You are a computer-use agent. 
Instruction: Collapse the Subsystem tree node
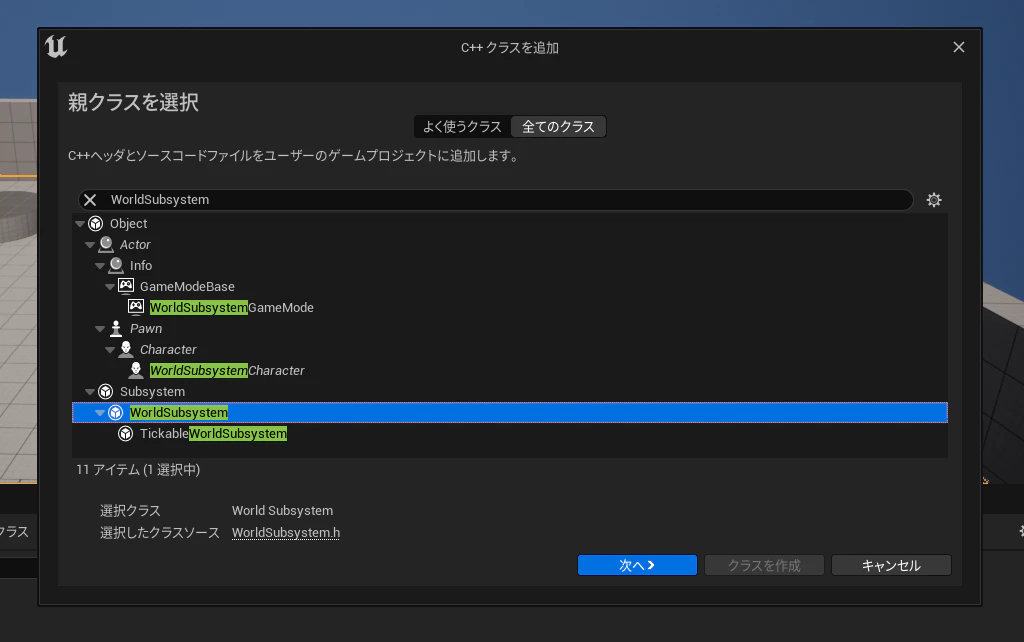click(x=90, y=392)
